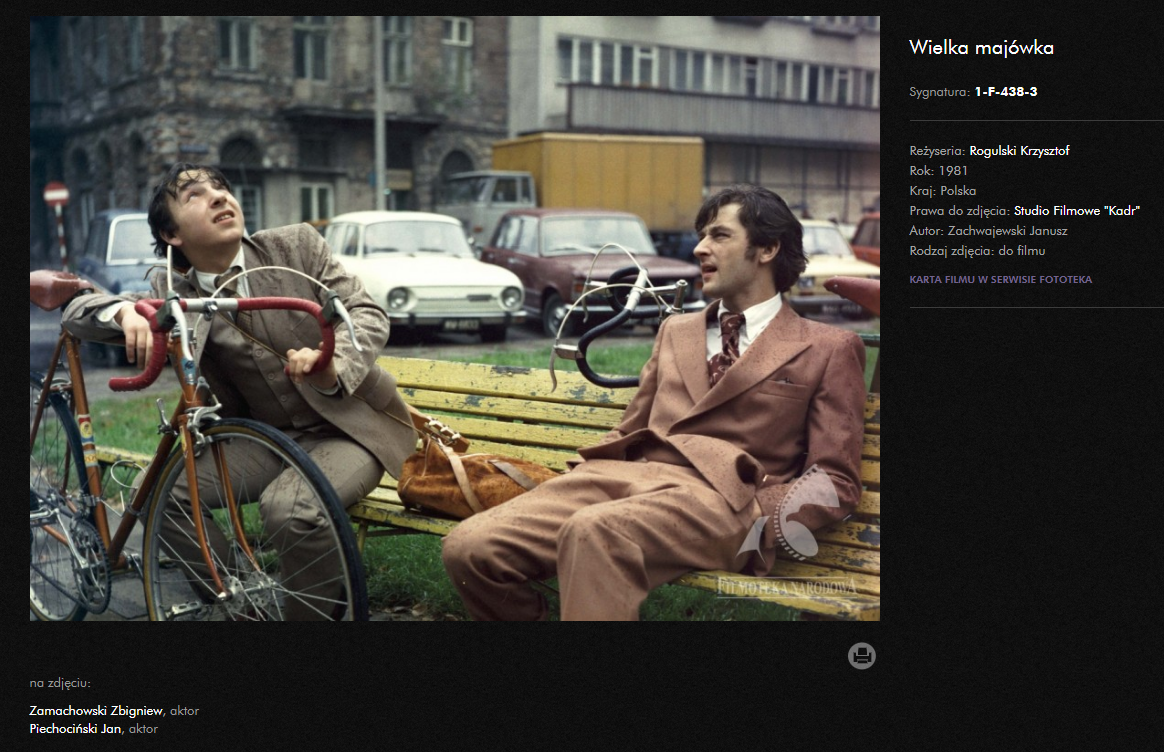Follow the Karta filmu w serwisie Fototeka link
This screenshot has height=752, width=1164.
click(x=1001, y=280)
